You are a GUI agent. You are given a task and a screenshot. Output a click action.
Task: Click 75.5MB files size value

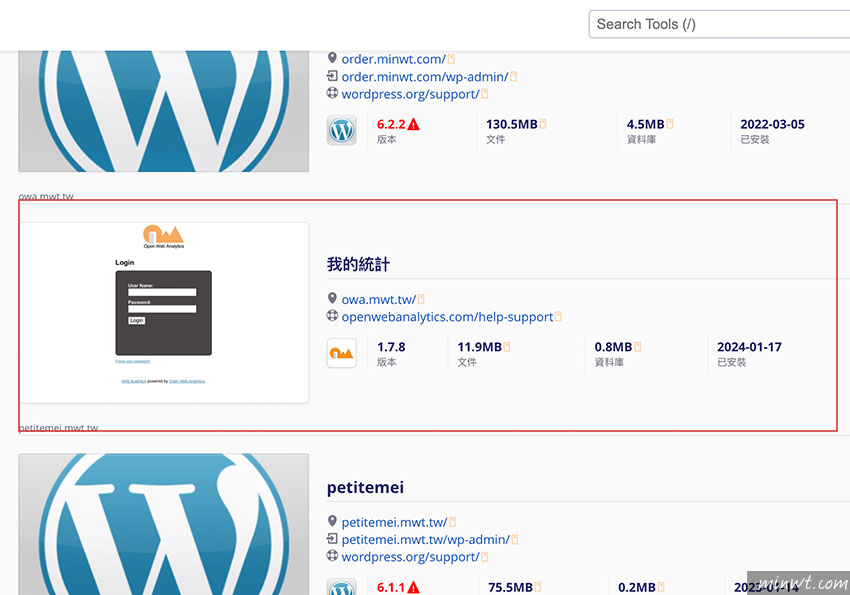pyautogui.click(x=510, y=587)
